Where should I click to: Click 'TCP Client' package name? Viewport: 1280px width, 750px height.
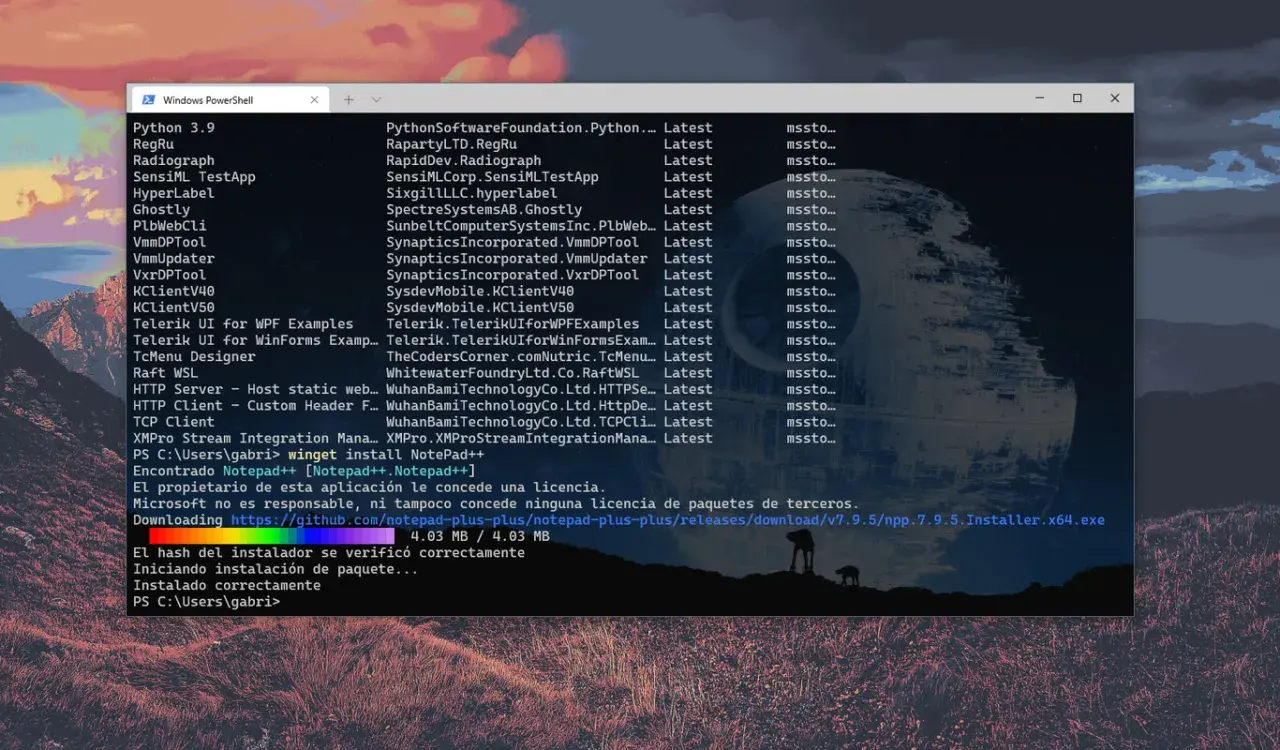click(x=174, y=422)
